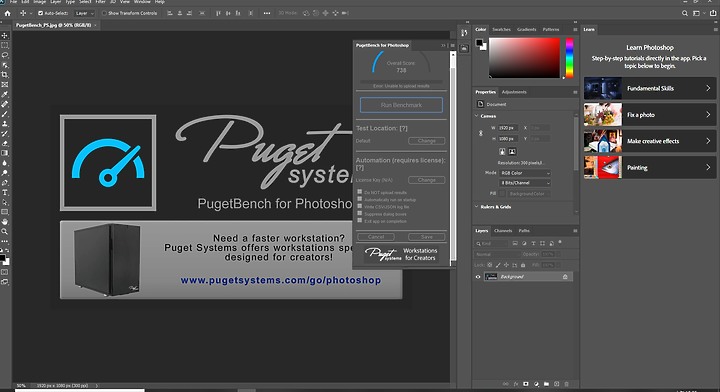
Task: Select the Eraser tool
Action: [x=5, y=143]
